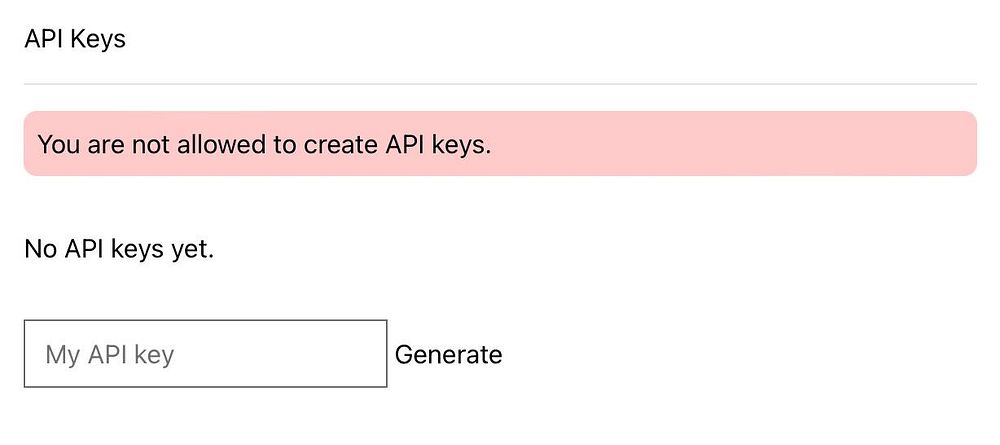1000x445 pixels.
Task: Click the 'not allowed to create' error message
Action: [x=264, y=144]
